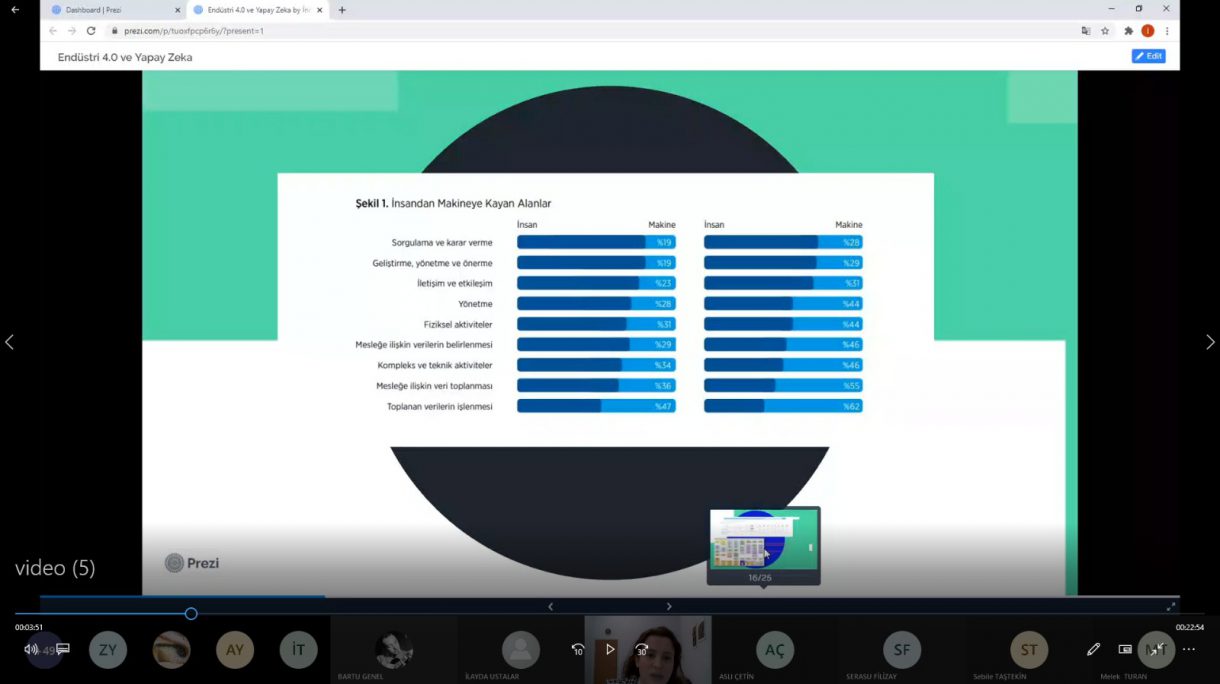
Task: Open a new browser tab
Action: coord(342,10)
